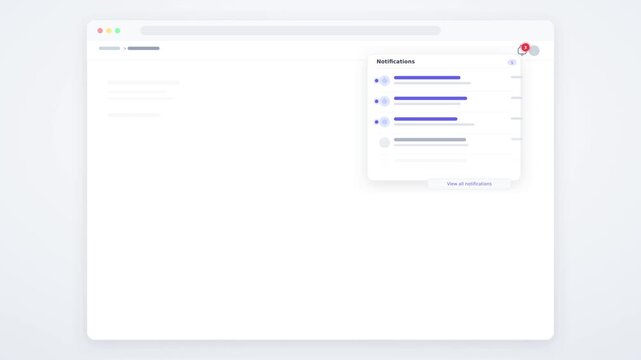Open the first unread notification
641x360 pixels.
444,80
